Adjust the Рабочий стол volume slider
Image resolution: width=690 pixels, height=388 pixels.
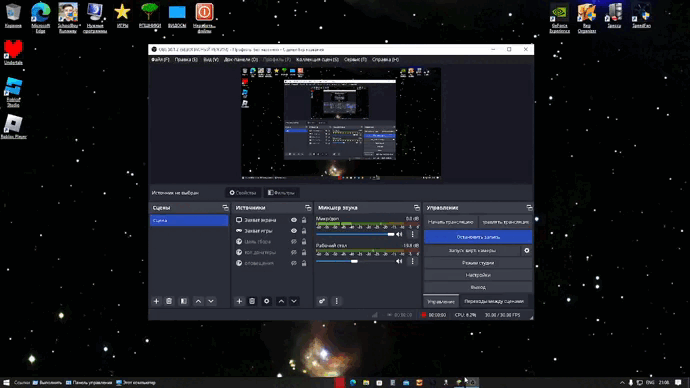tap(355, 261)
